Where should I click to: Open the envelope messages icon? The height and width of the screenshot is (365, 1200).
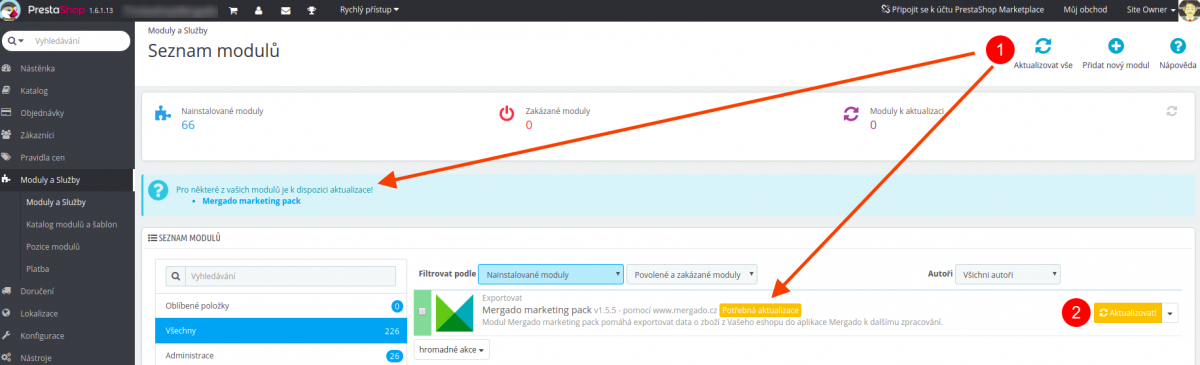pyautogui.click(x=285, y=10)
